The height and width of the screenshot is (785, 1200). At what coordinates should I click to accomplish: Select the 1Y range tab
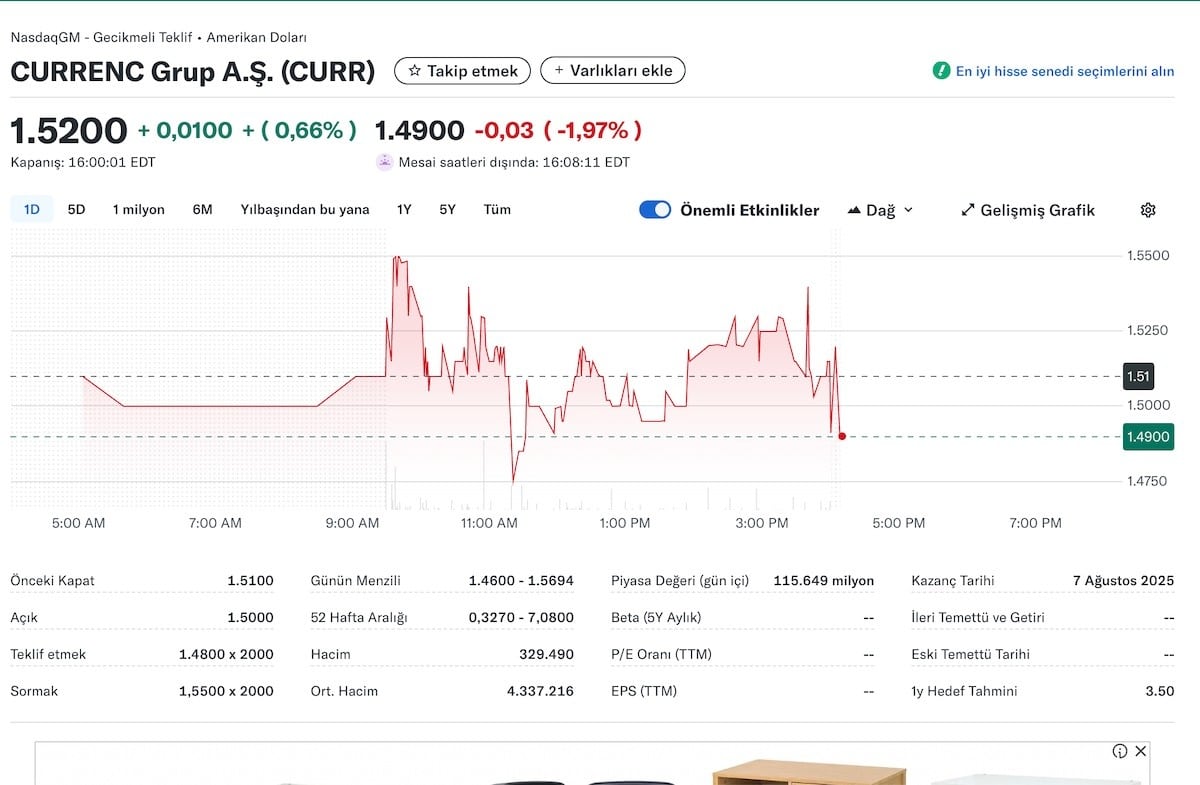point(404,209)
